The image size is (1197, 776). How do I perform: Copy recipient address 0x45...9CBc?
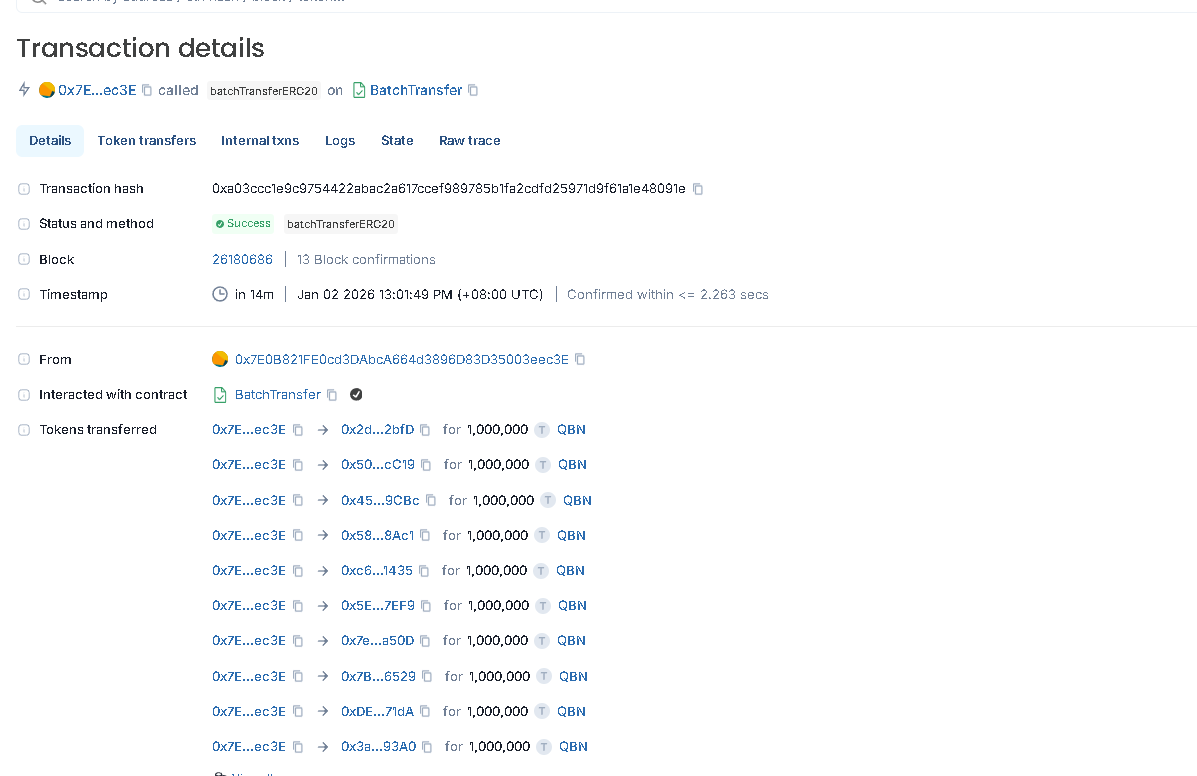point(431,501)
